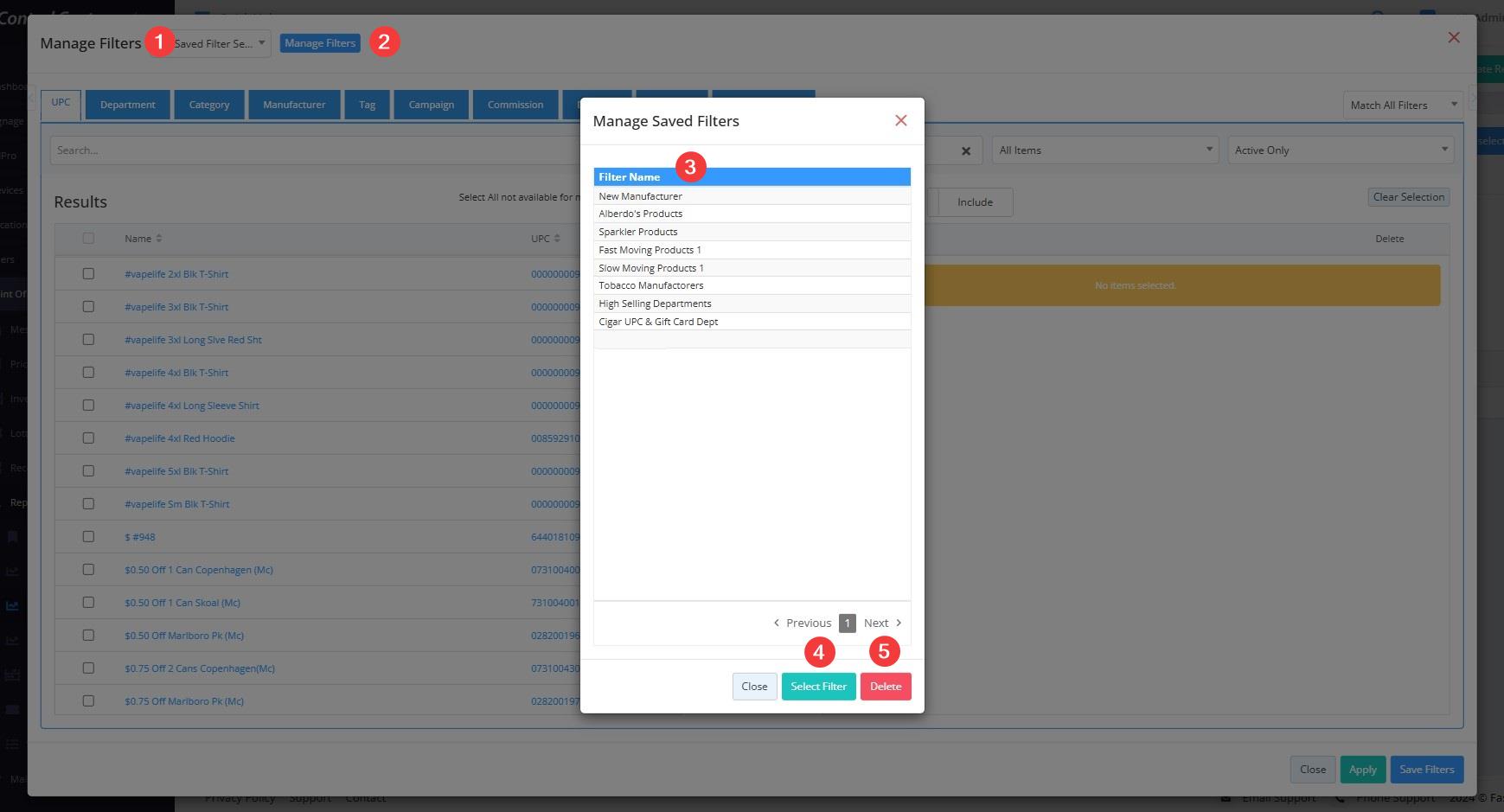Open $0.50 Off 1 Can Copenhagen (Mc) link
The height and width of the screenshot is (812, 1504).
[198, 570]
